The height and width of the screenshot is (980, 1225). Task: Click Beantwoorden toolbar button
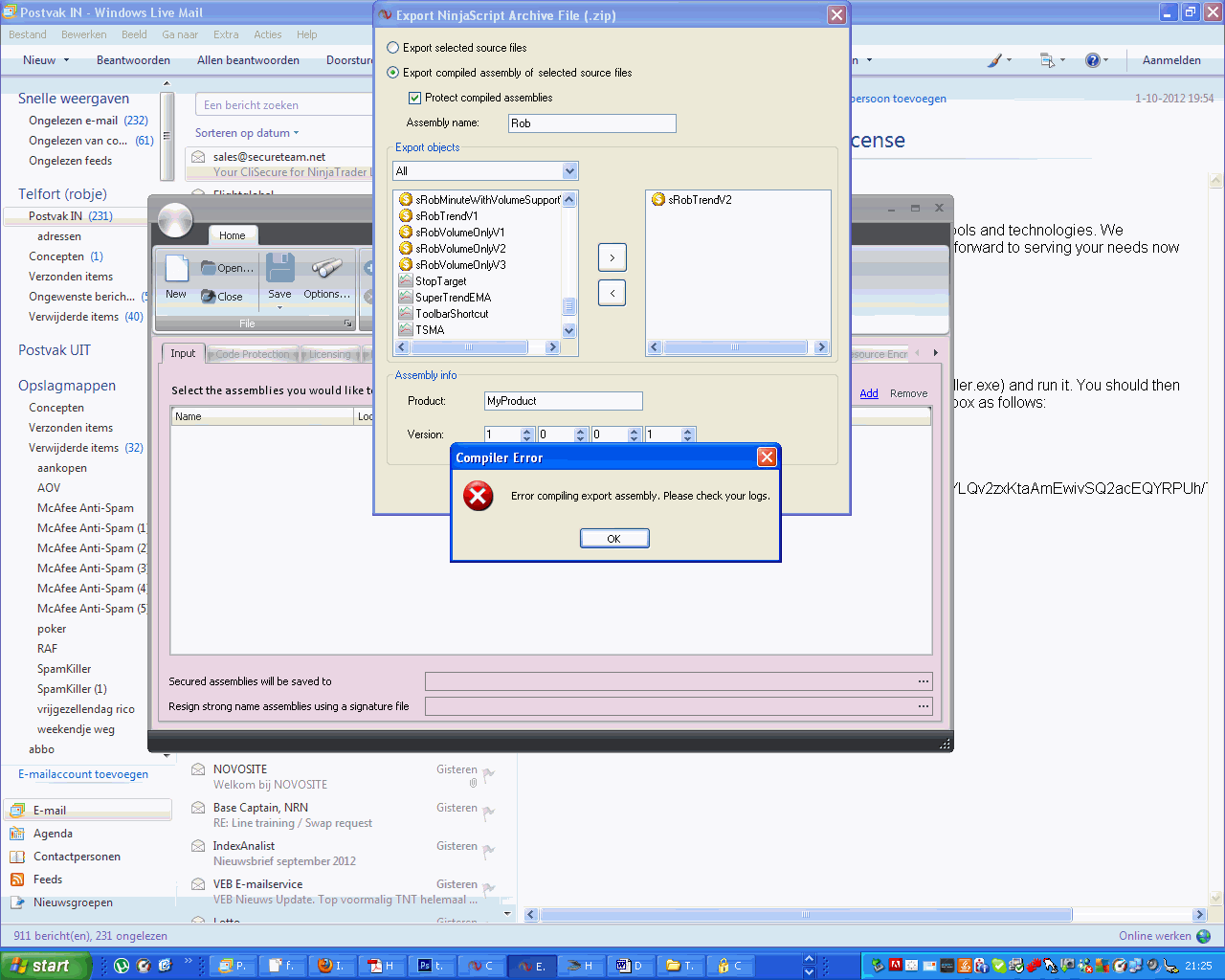point(133,60)
